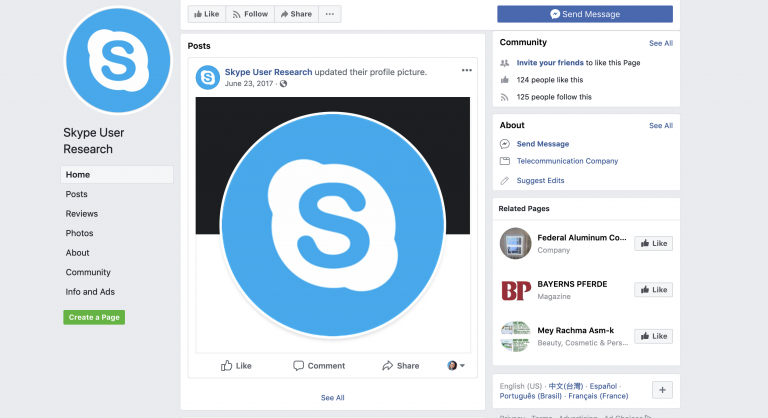
Task: Click the Invite your friends link
Action: [x=550, y=63]
